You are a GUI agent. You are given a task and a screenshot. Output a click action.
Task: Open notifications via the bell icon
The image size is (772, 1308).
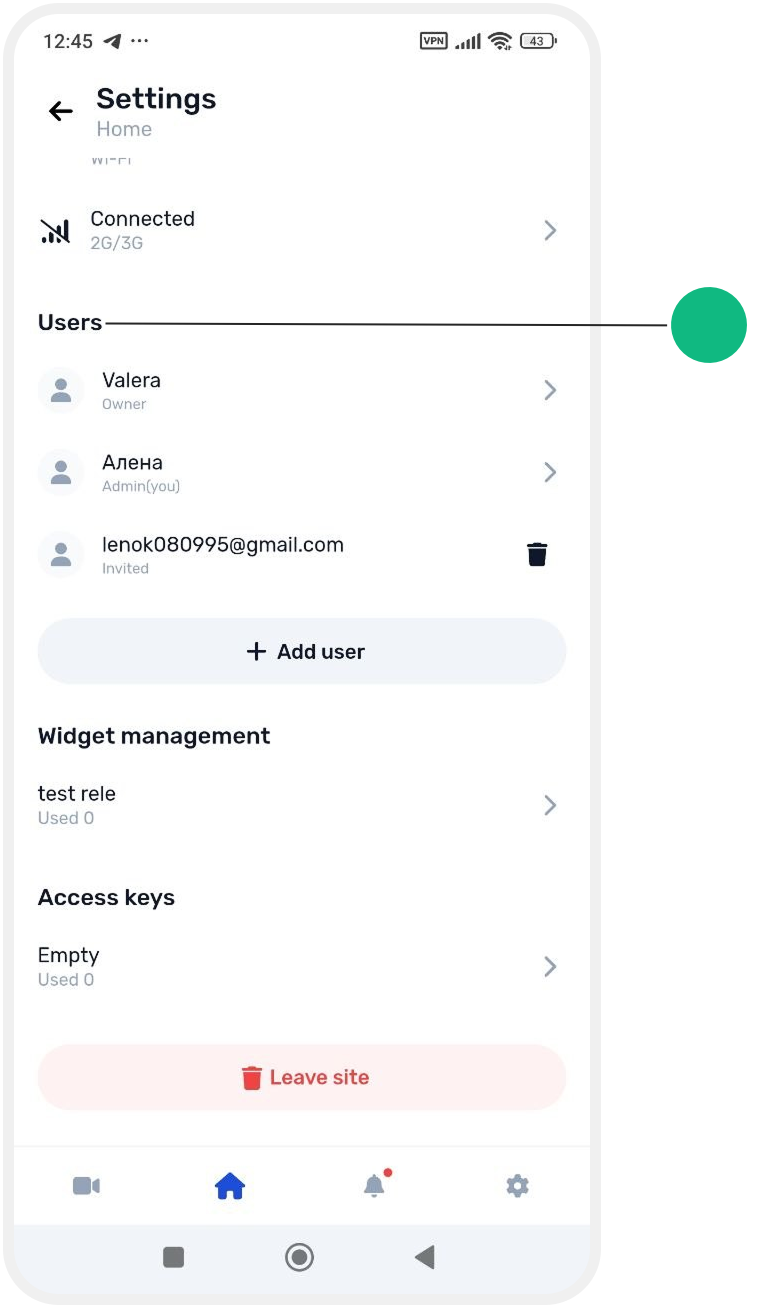pos(374,1186)
